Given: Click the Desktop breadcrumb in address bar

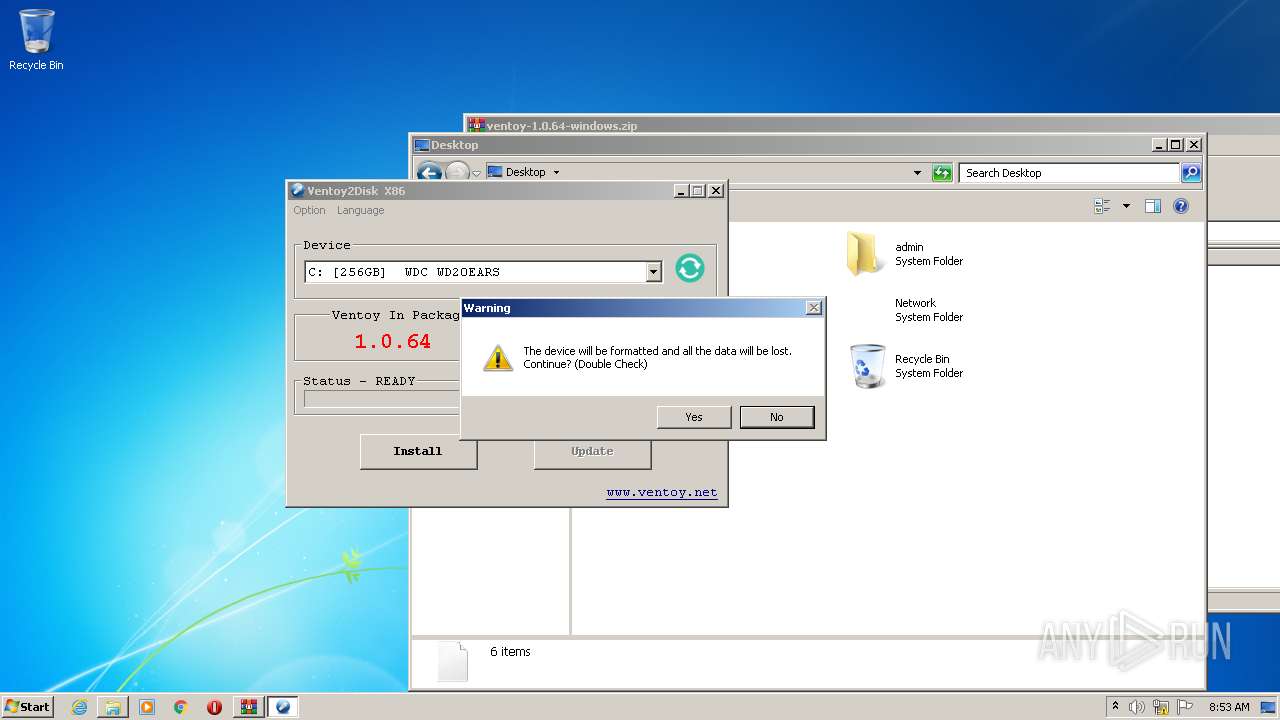Looking at the screenshot, I should (525, 172).
